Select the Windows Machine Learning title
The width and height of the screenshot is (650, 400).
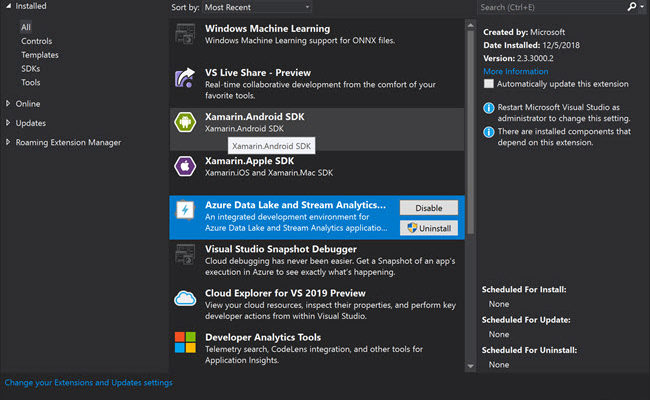pos(267,29)
